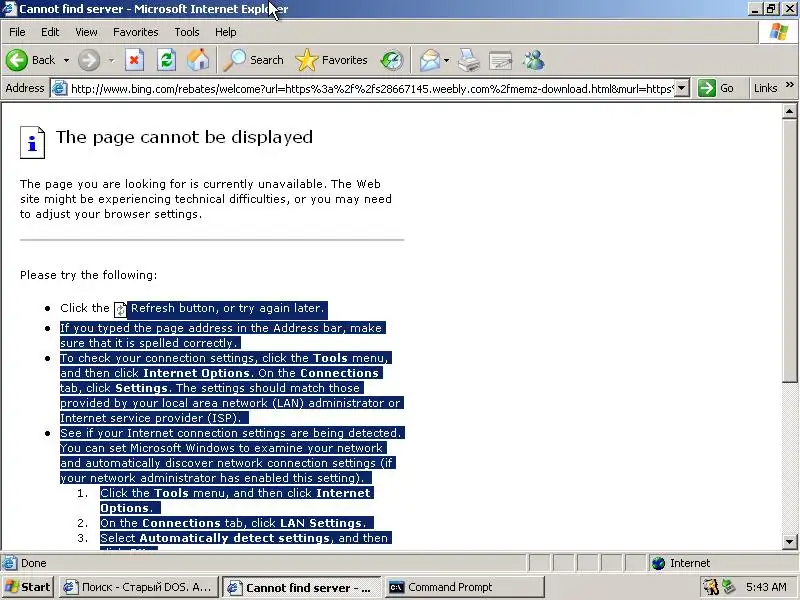Click the inline Refresh icon in the error text
The image size is (800, 600).
pos(120,309)
